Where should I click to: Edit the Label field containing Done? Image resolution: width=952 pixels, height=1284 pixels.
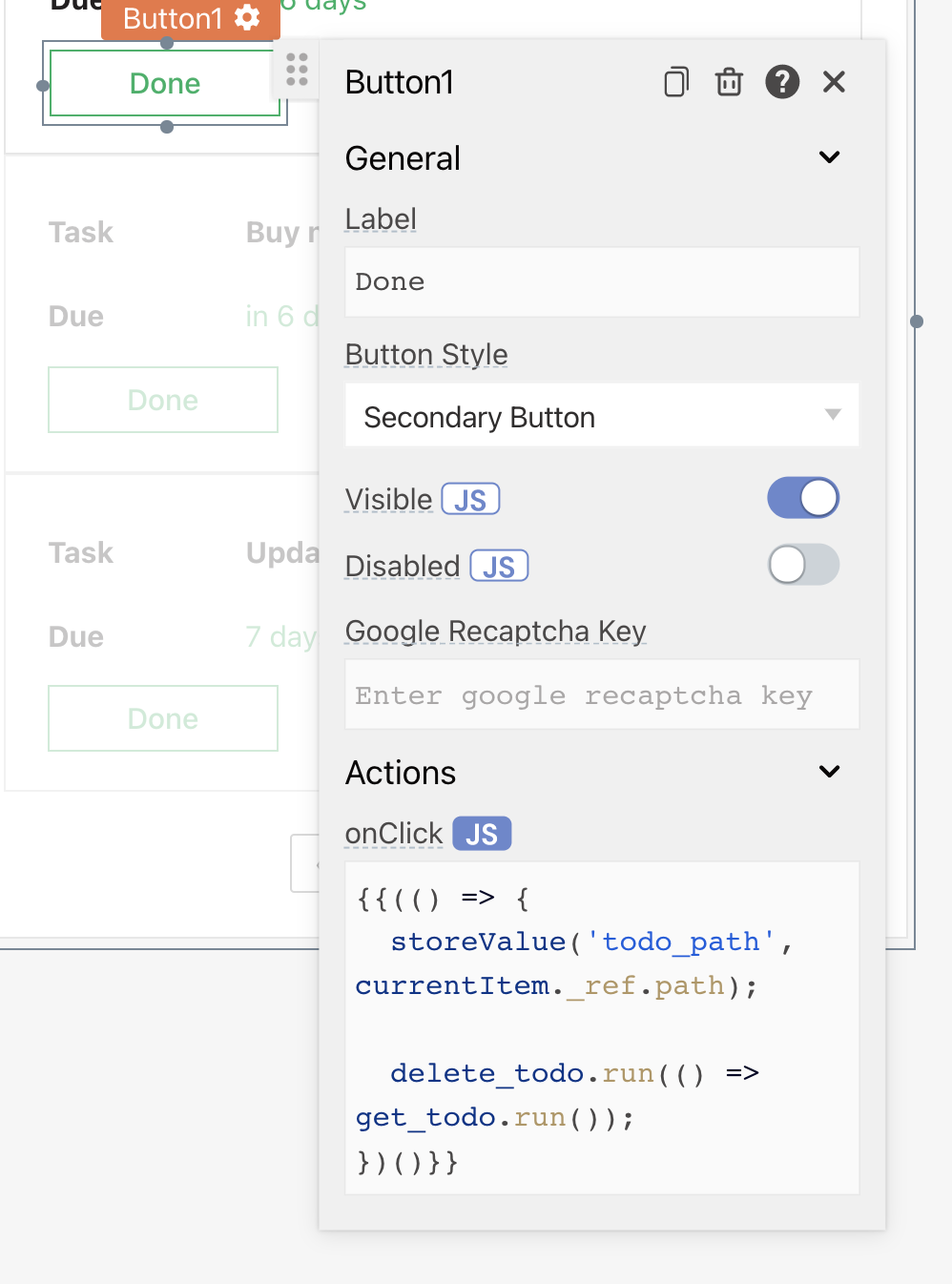pos(602,281)
